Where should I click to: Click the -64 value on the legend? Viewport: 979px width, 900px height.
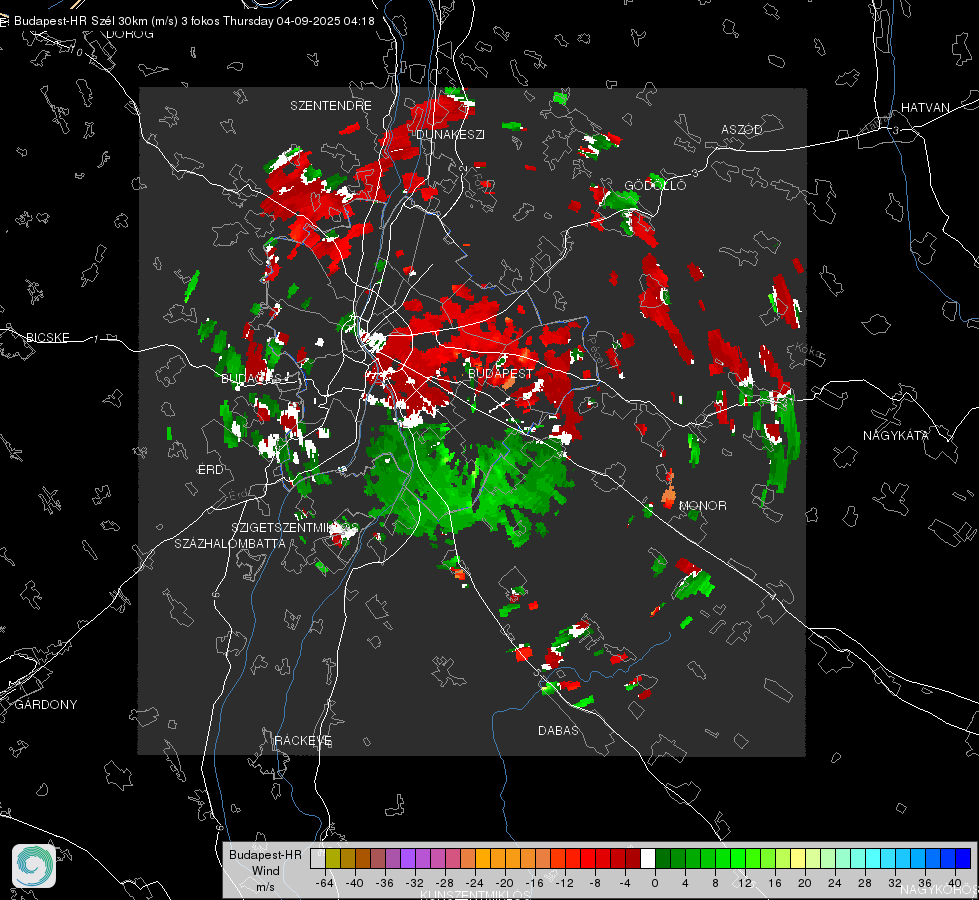click(325, 883)
